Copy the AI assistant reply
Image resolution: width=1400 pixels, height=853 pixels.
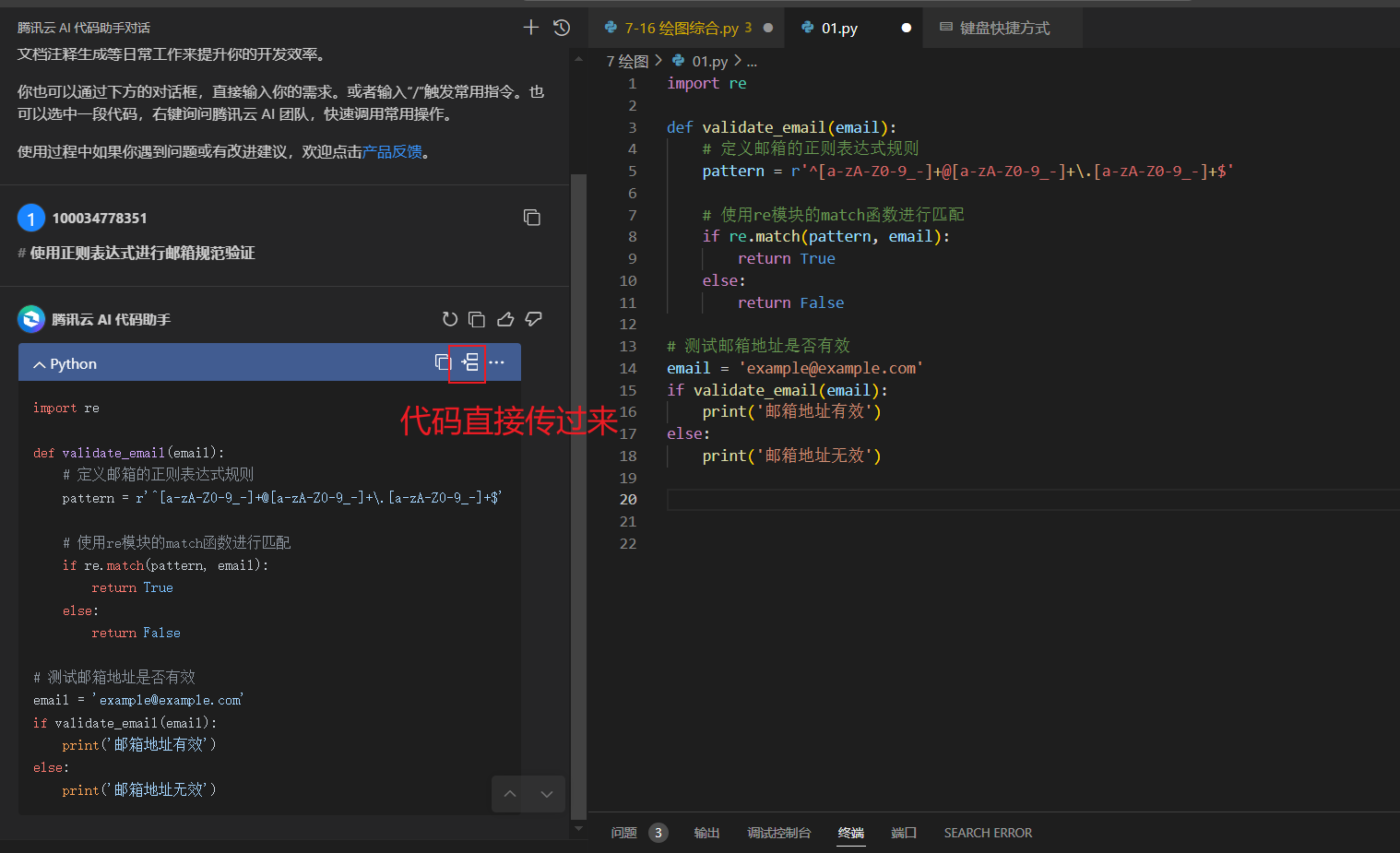477,319
